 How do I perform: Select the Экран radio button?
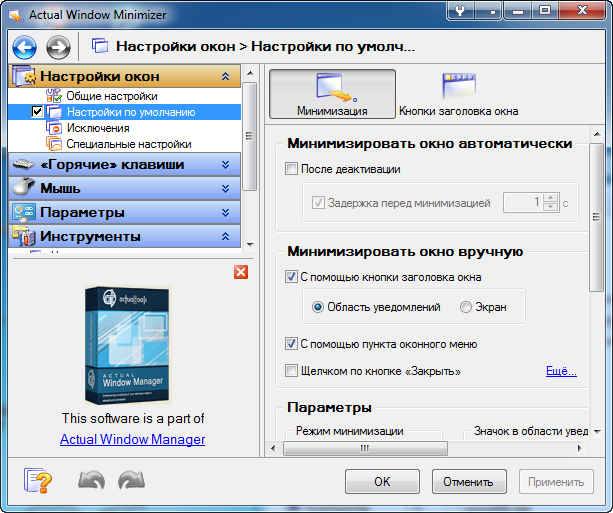click(466, 307)
